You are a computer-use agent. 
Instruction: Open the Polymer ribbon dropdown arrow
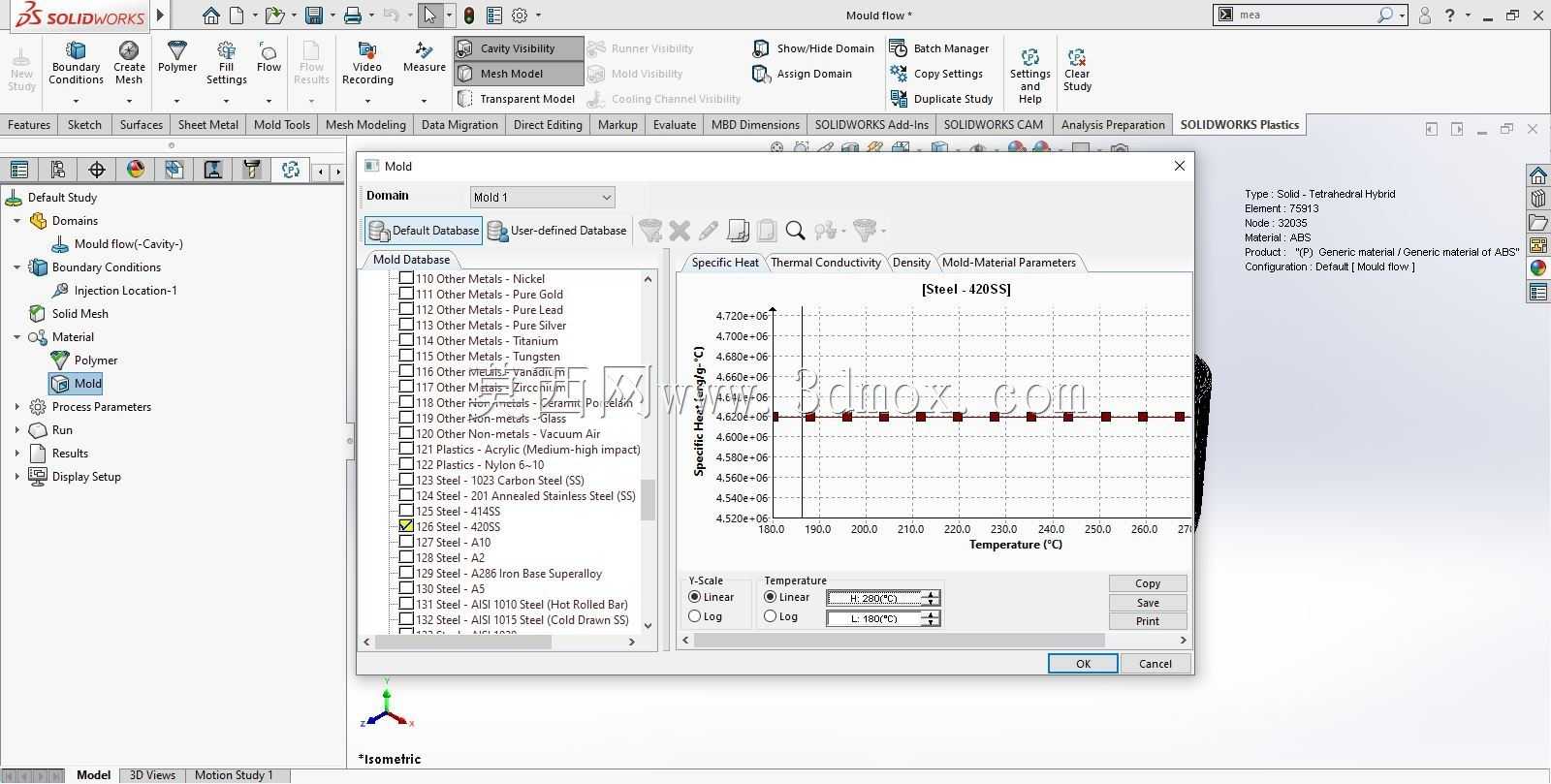tap(177, 101)
